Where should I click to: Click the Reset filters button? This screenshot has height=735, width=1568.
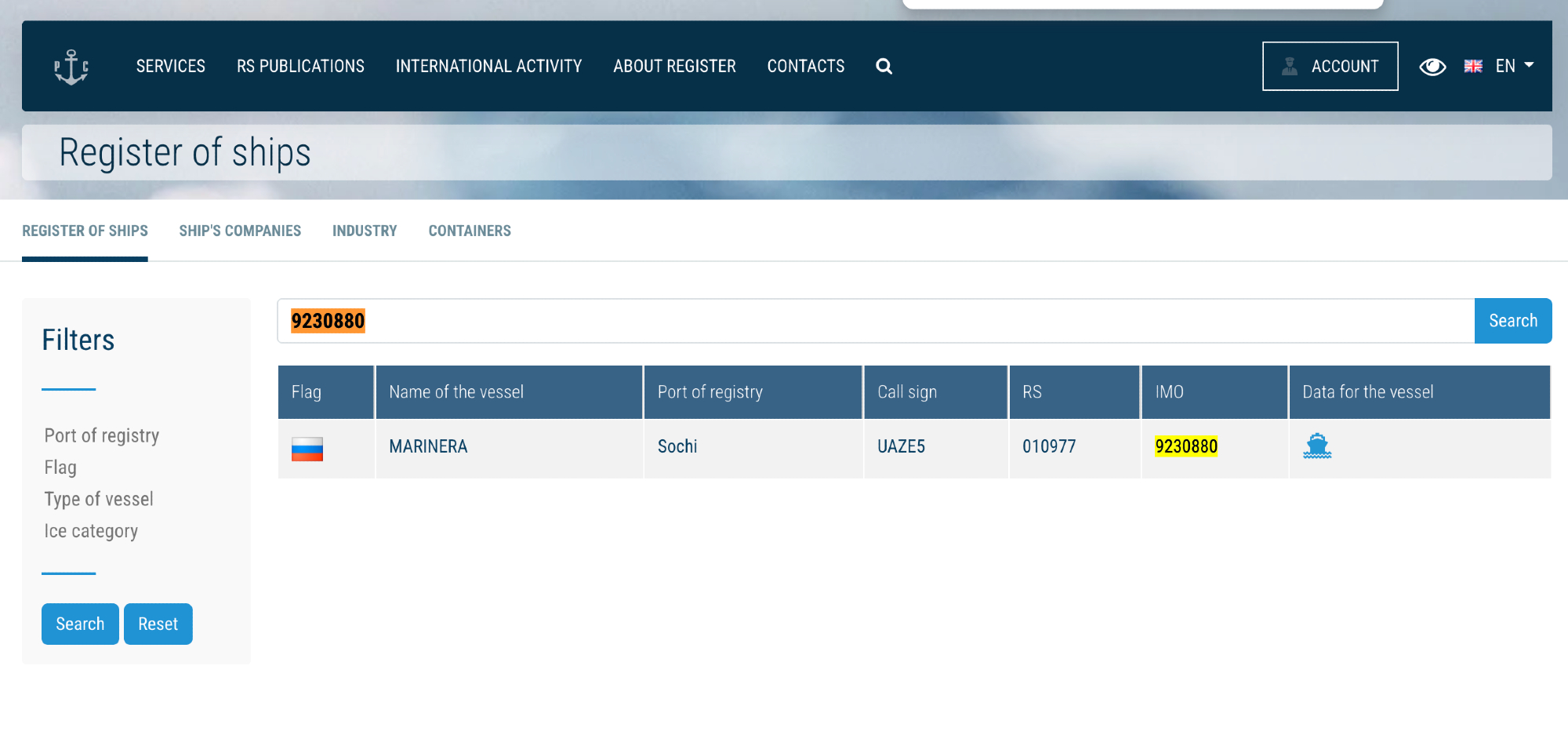coord(158,624)
